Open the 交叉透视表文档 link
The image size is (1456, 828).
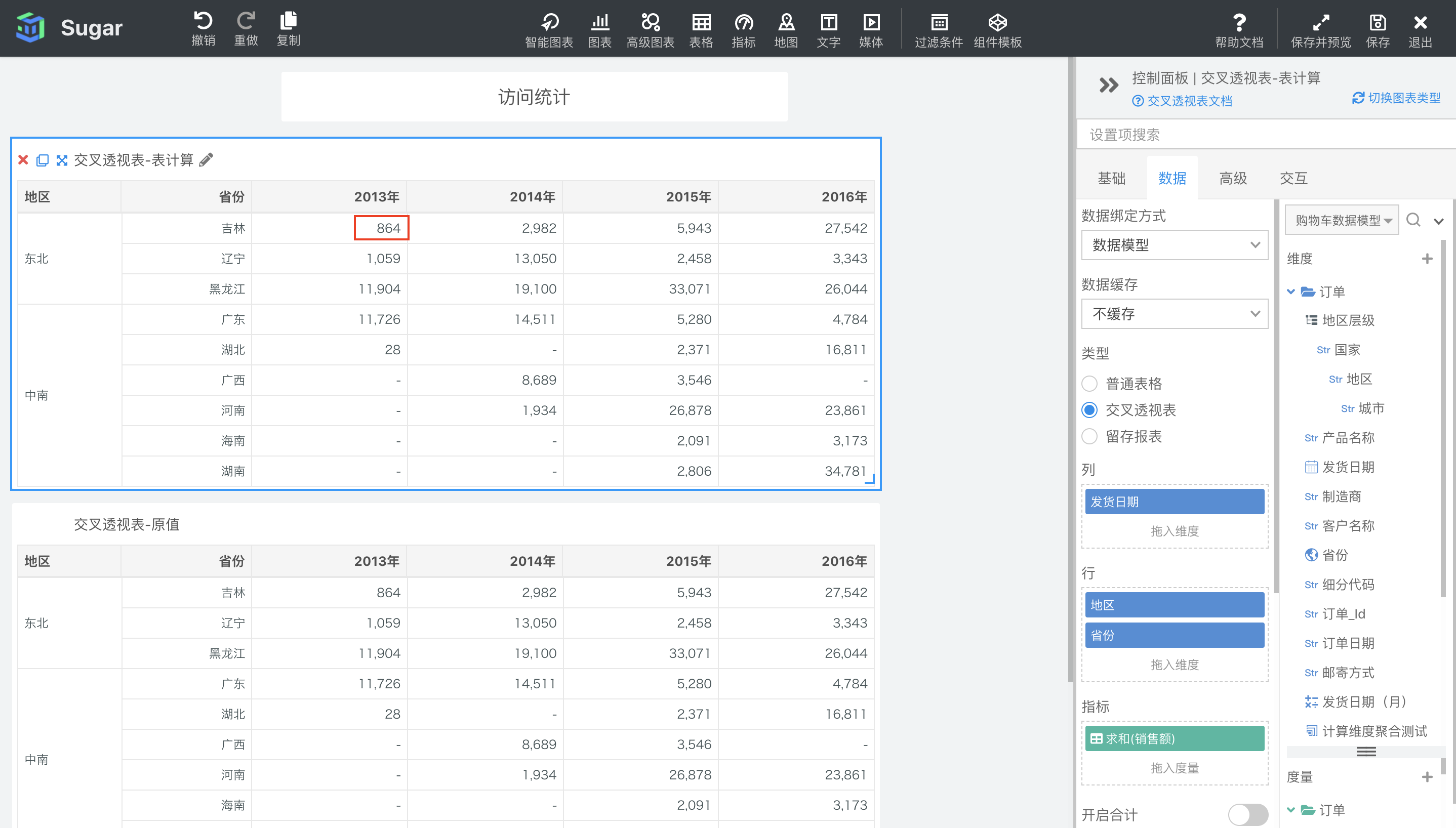1182,101
